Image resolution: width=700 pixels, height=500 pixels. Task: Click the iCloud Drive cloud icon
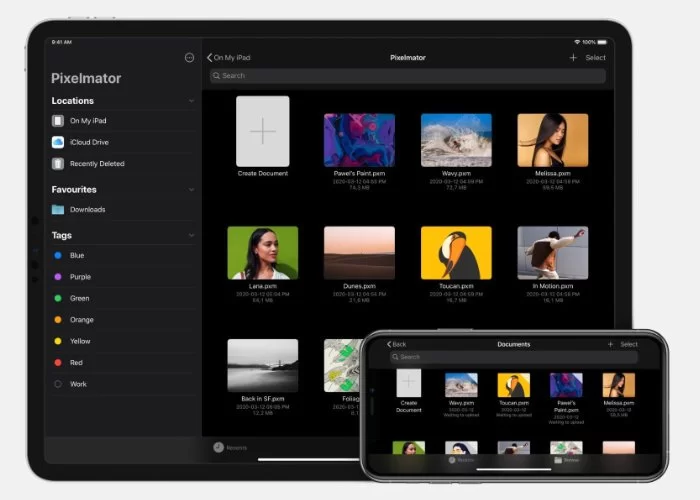58,142
